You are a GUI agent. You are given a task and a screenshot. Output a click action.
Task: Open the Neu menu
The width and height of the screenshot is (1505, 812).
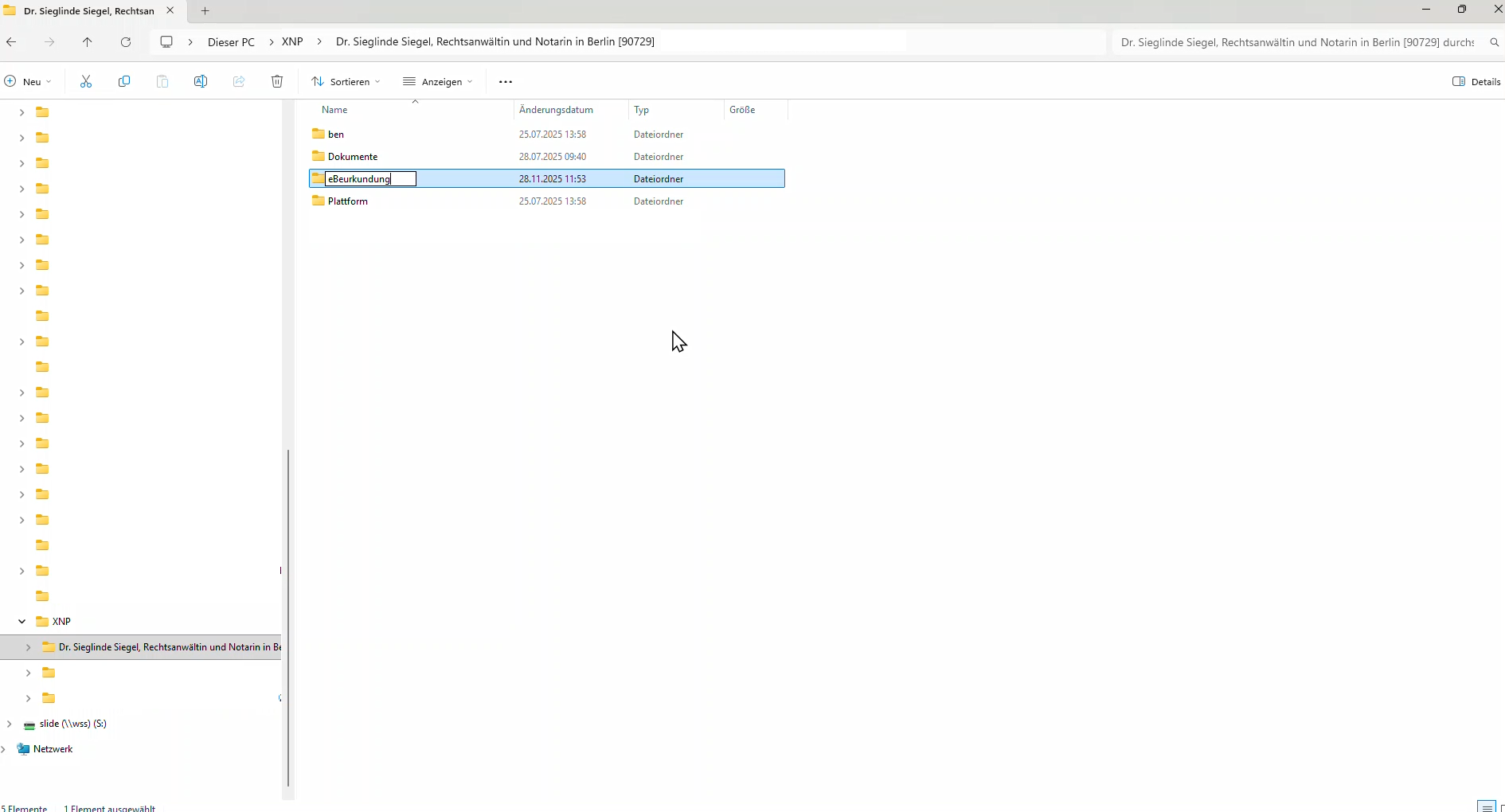point(29,81)
